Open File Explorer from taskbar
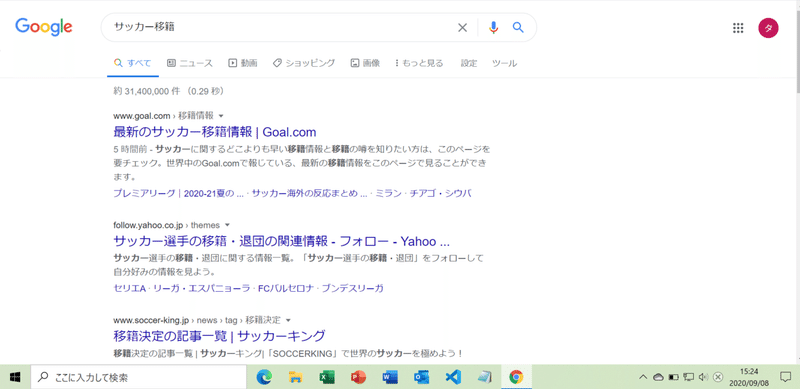Viewport: 800px width, 389px height. coord(295,377)
